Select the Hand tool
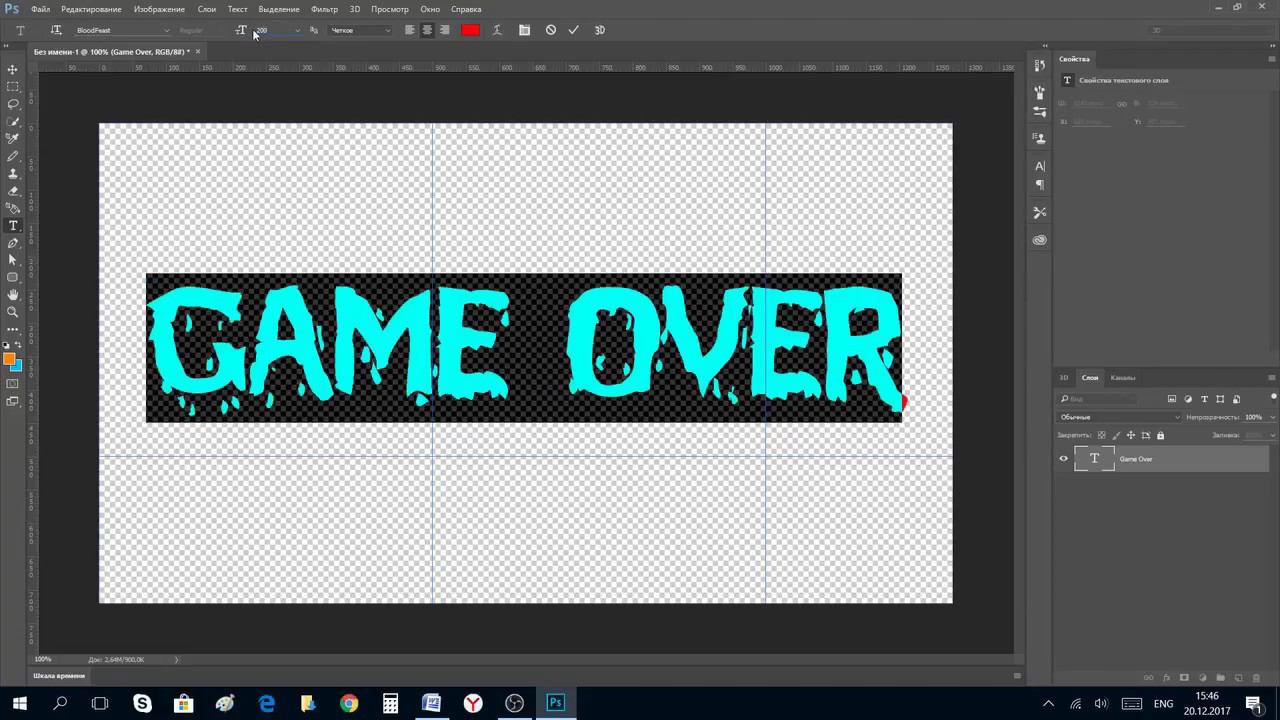Viewport: 1280px width, 720px height. 13,295
